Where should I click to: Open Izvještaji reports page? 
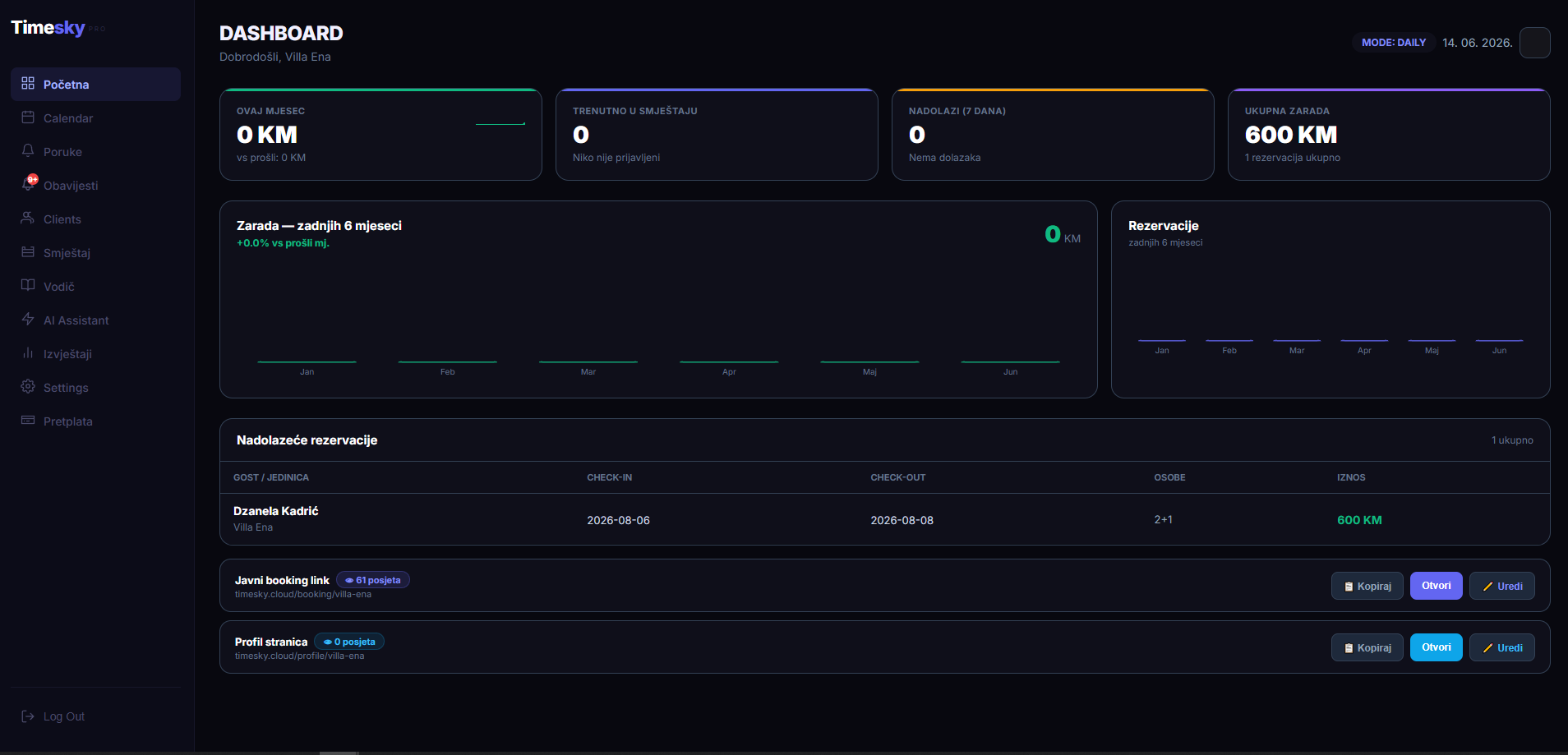pos(95,353)
